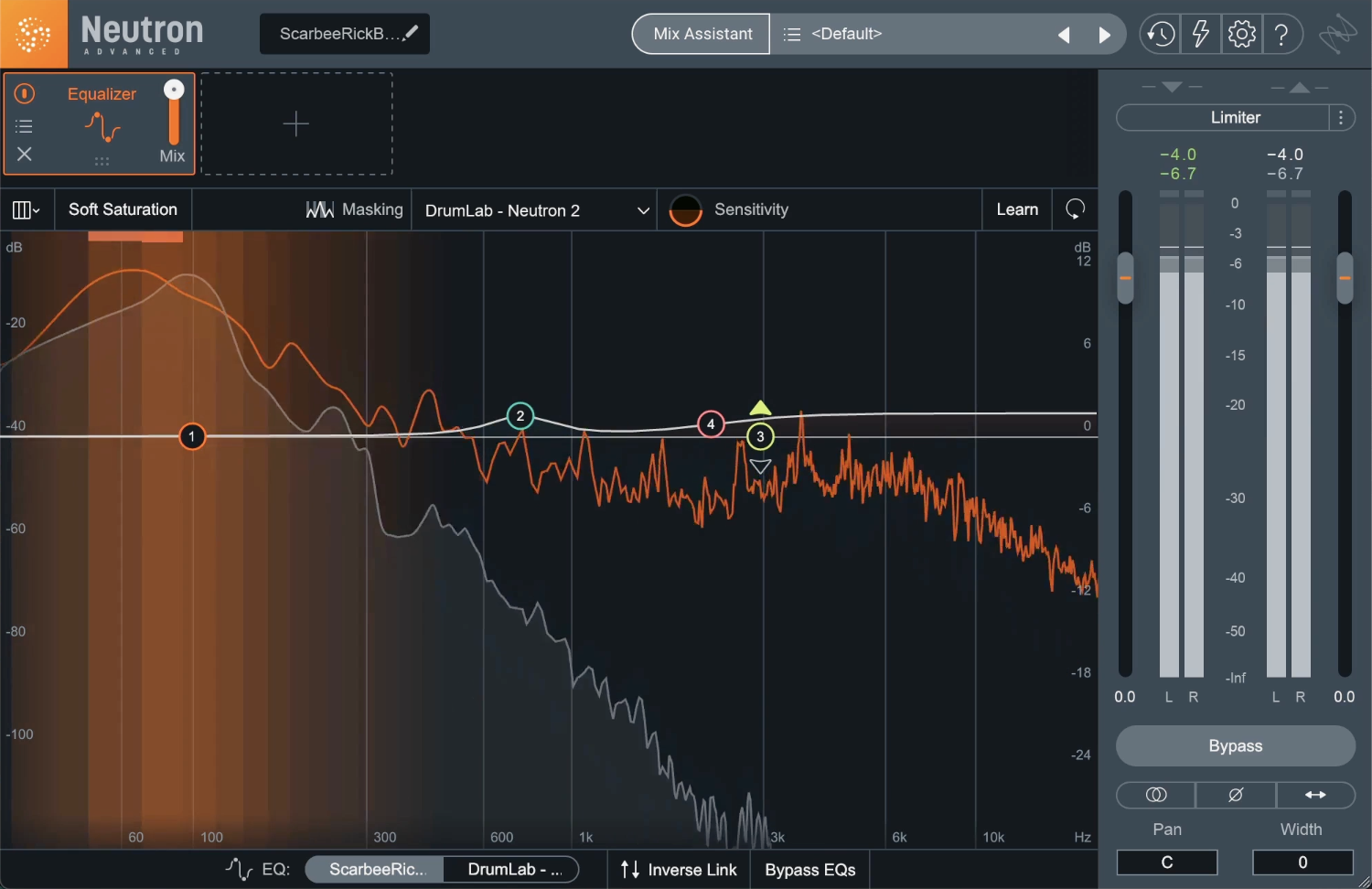Viewport: 1372px width, 889px height.
Task: Toggle the phase invert icon
Action: (x=1236, y=795)
